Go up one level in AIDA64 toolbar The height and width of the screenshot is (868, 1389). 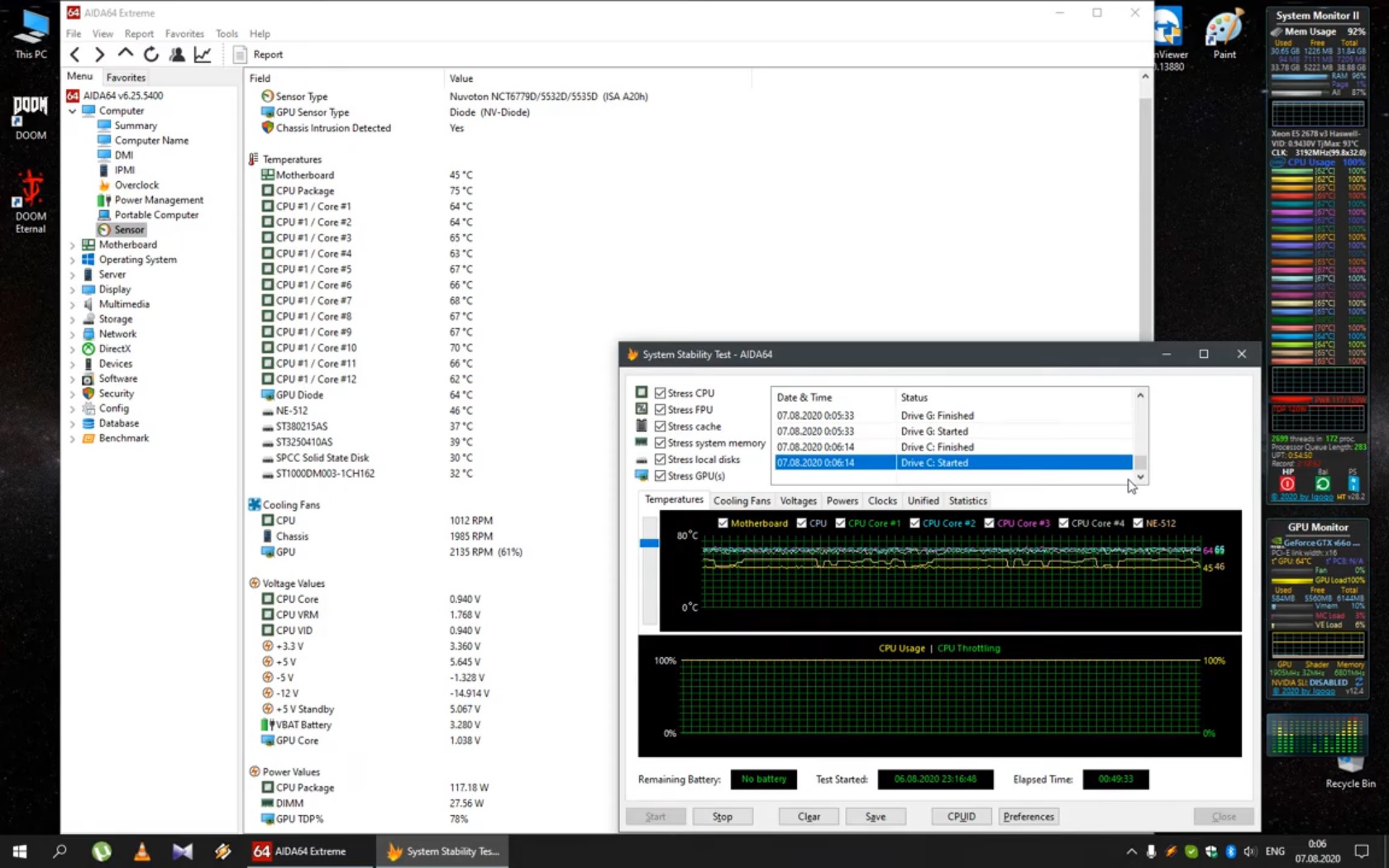tap(125, 54)
